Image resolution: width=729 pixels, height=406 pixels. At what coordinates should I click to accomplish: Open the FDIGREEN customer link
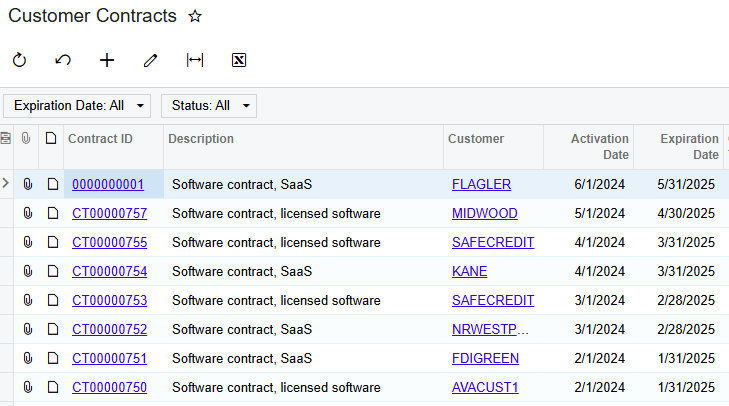pos(485,359)
